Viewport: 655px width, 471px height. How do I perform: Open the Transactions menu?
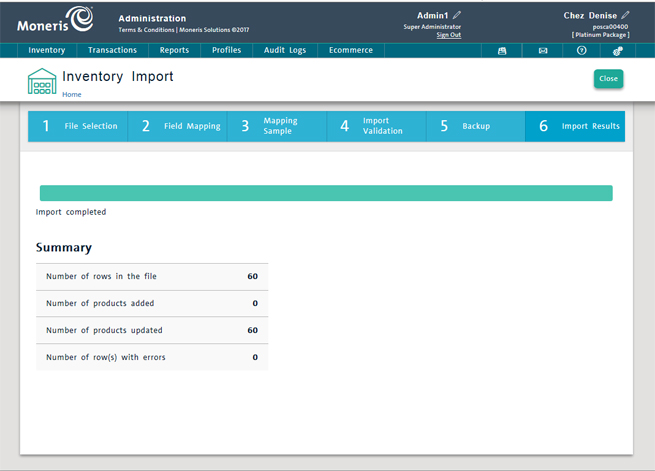112,50
